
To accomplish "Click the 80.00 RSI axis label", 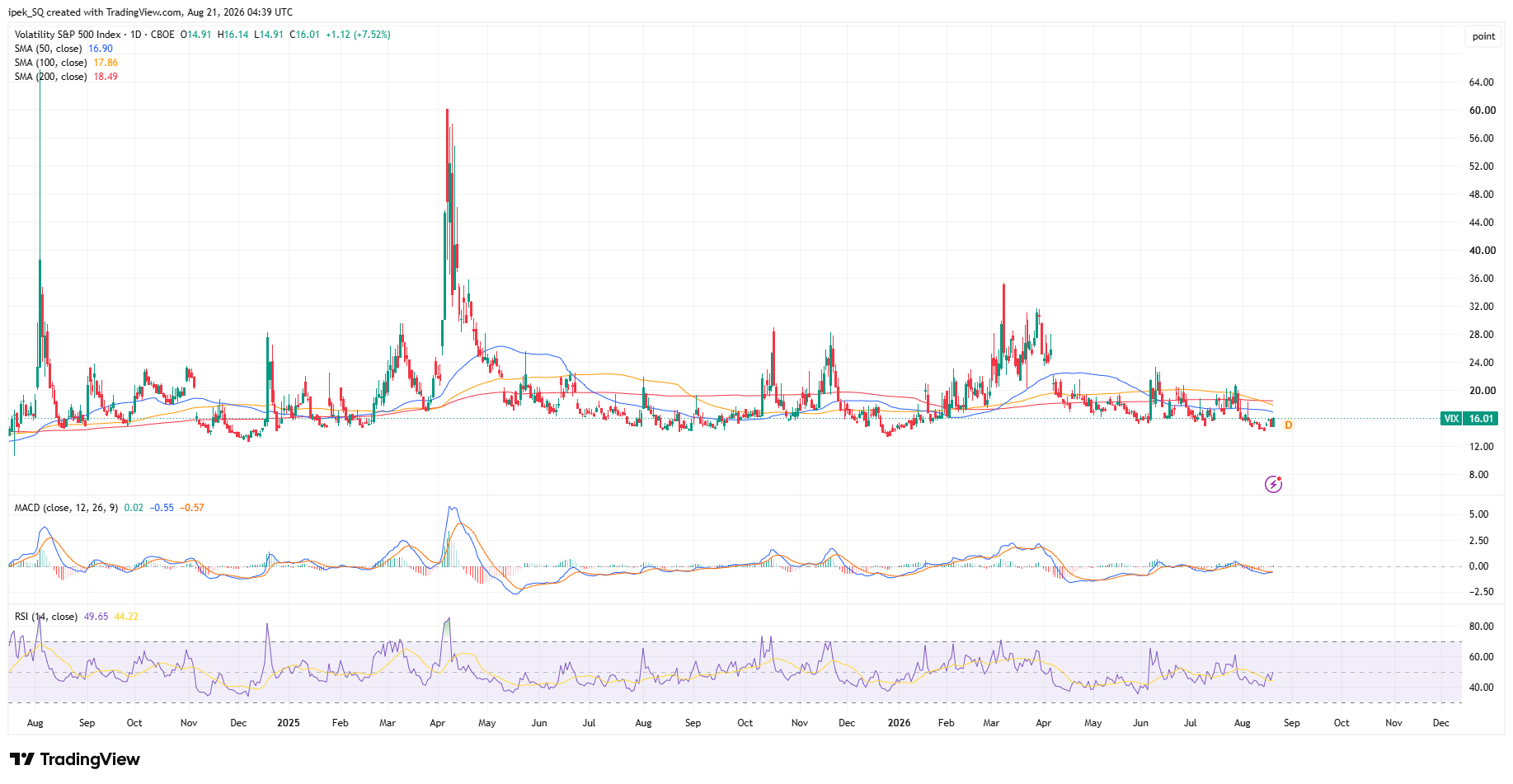I will tap(1482, 627).
